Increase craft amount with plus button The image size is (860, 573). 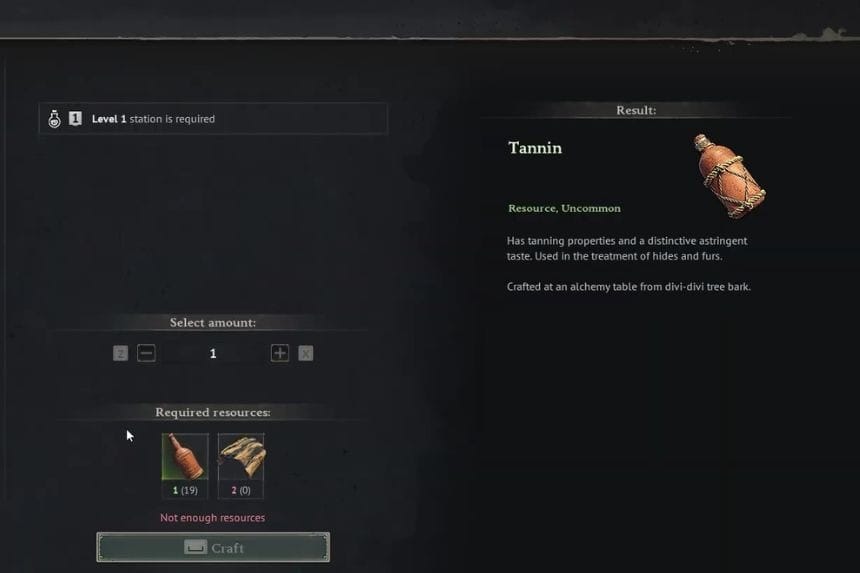point(280,353)
